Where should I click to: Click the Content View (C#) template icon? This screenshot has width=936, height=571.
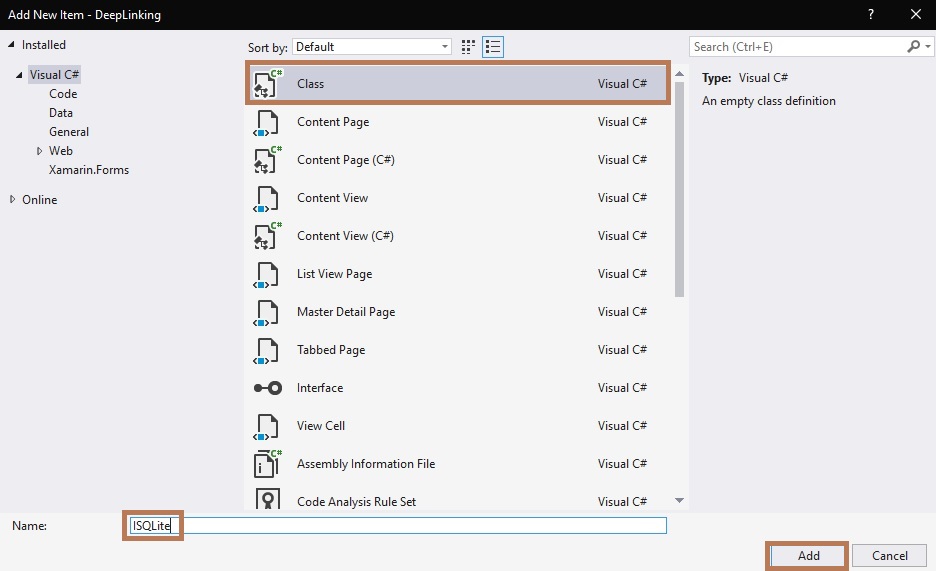pos(267,236)
